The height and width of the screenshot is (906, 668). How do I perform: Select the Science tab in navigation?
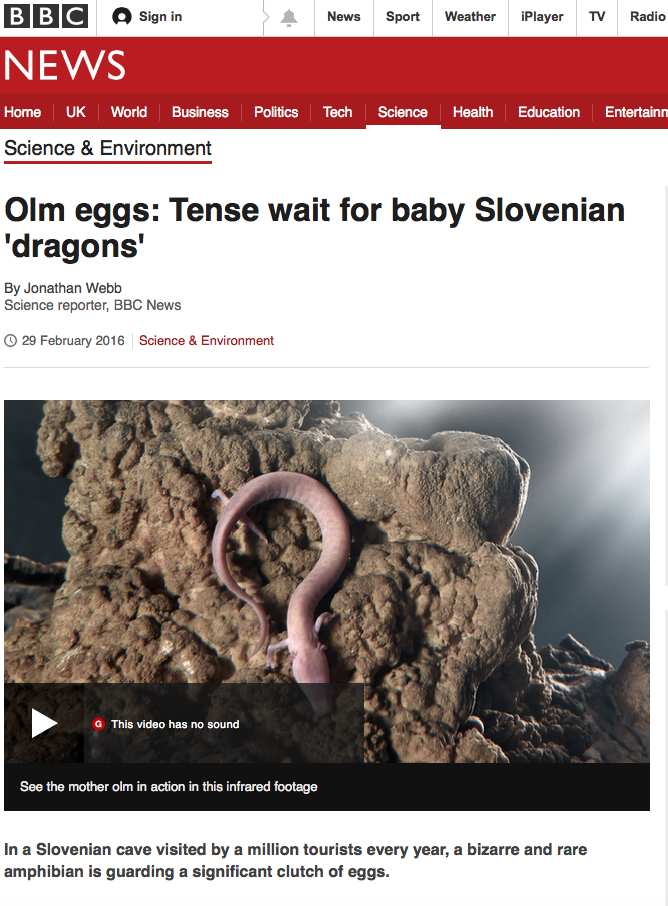(x=403, y=112)
